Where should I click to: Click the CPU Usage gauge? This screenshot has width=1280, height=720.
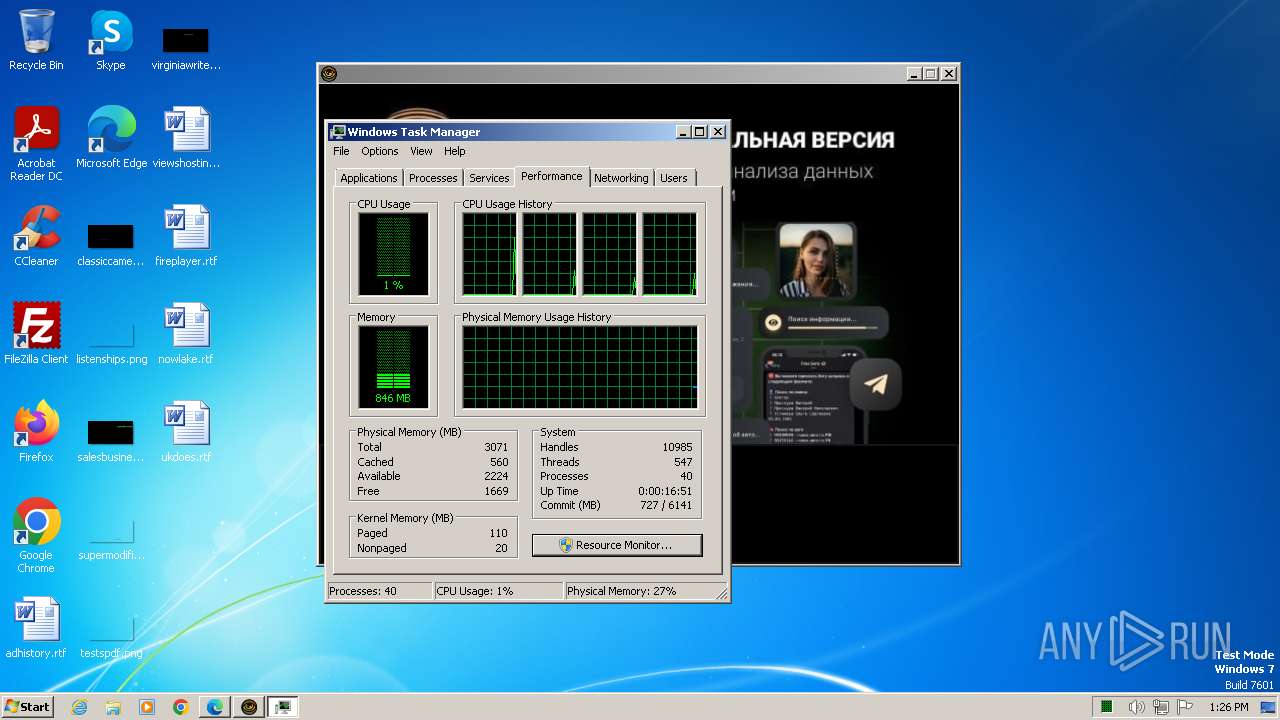(393, 253)
